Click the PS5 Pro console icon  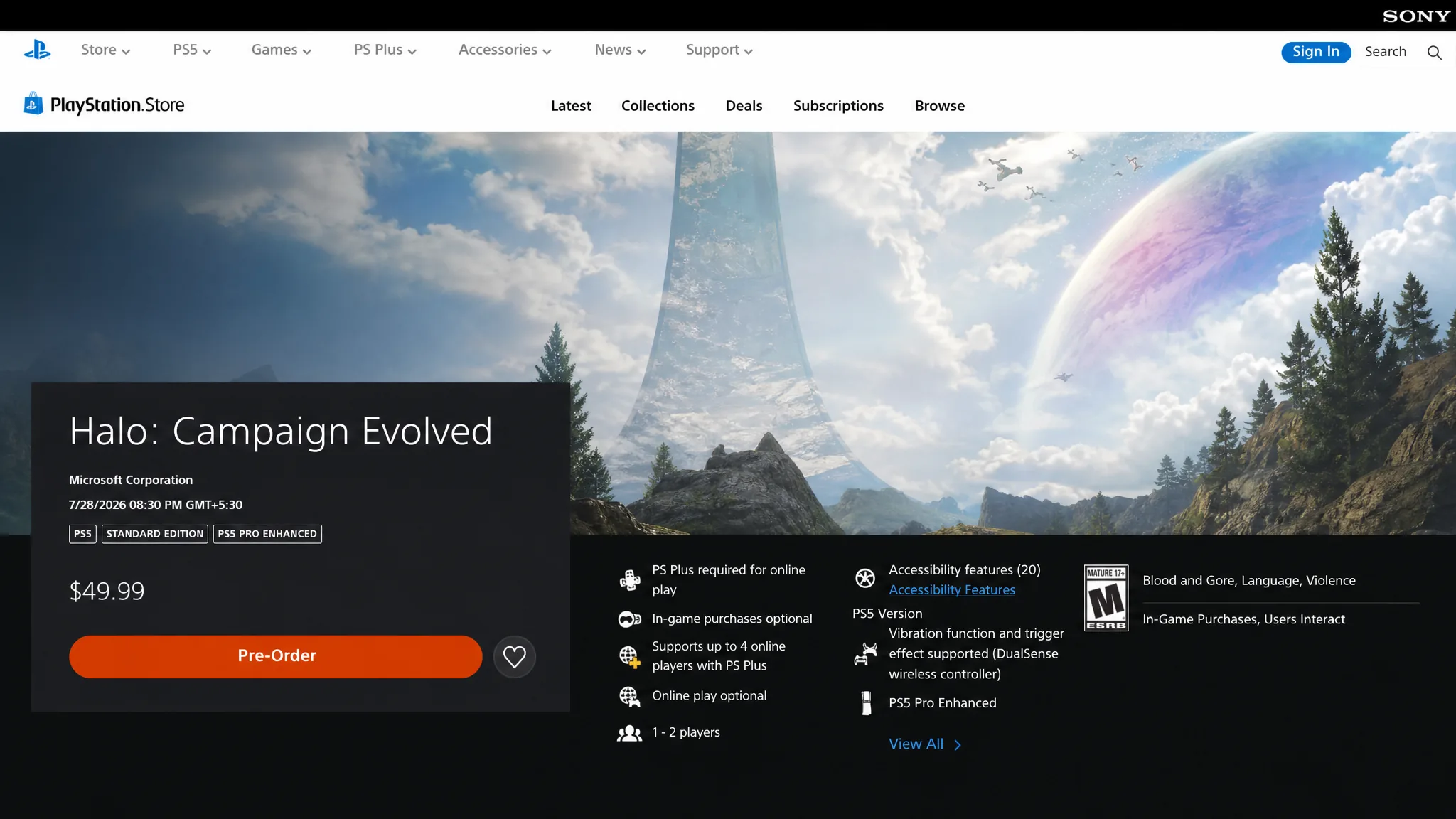pyautogui.click(x=866, y=703)
